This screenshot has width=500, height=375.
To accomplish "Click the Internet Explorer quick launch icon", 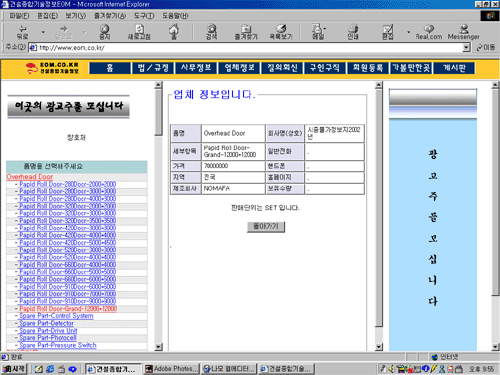I will pos(50,369).
